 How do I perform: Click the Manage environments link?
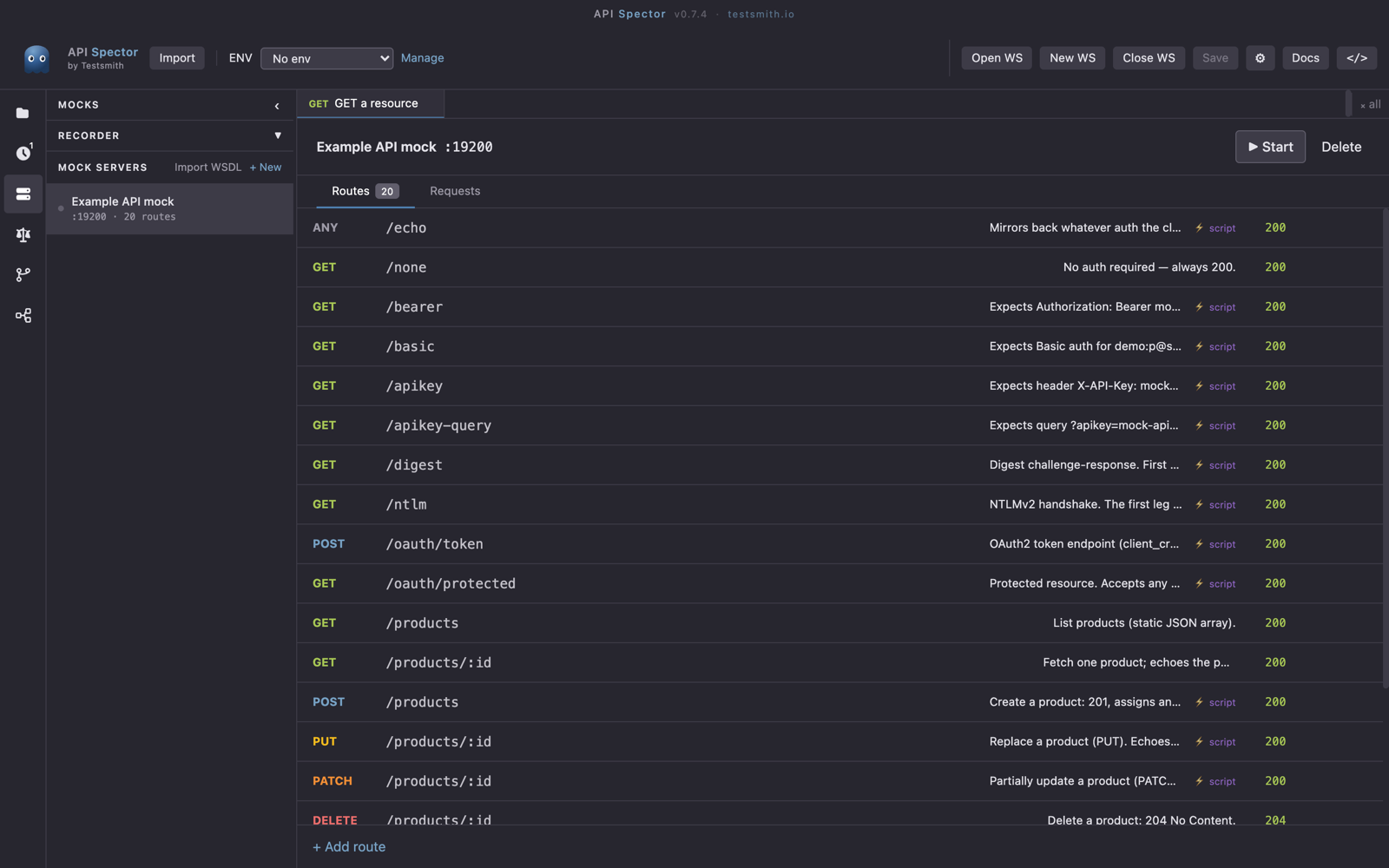pos(422,58)
